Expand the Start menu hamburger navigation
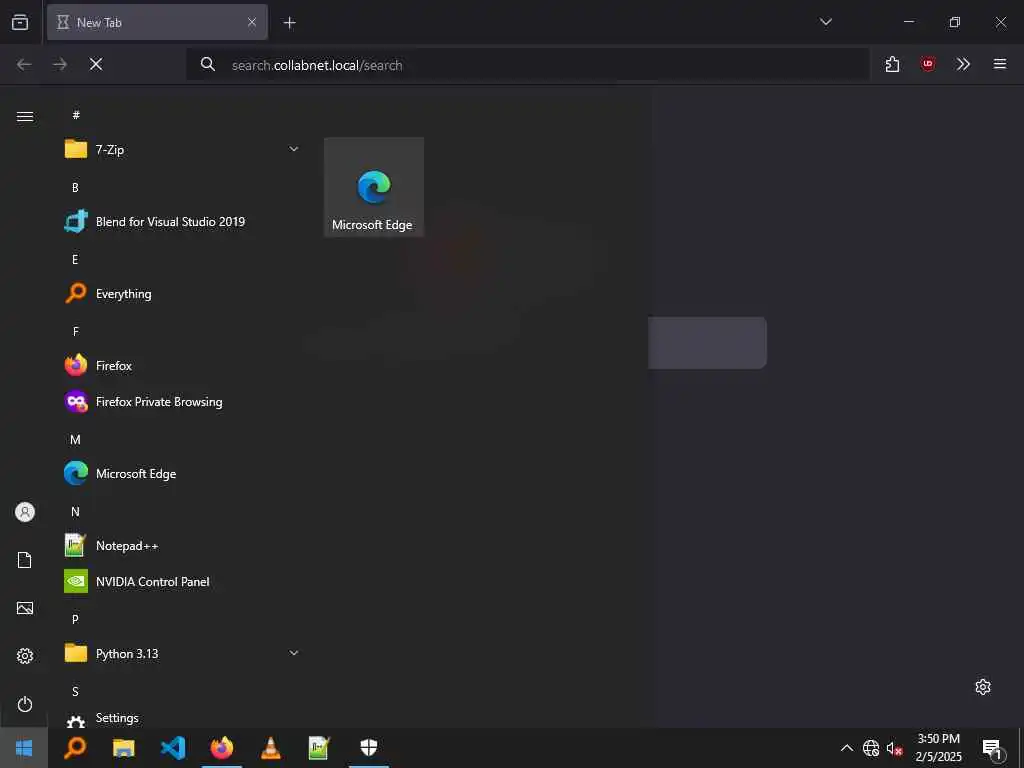Screen dimensions: 1024x768 [25, 117]
